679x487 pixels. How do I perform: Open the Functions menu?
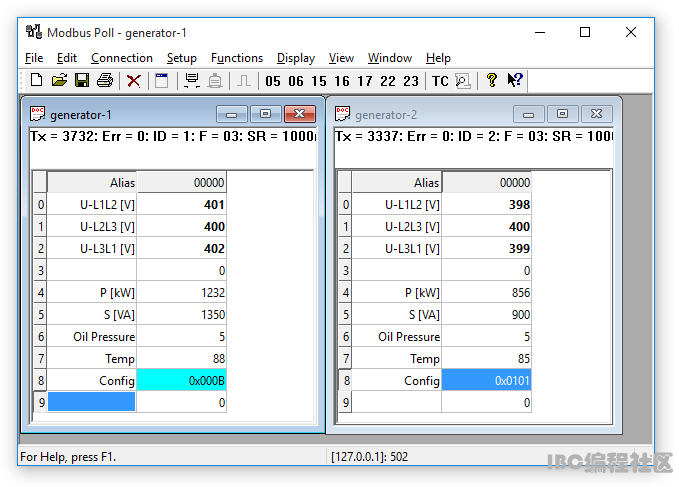click(x=237, y=58)
